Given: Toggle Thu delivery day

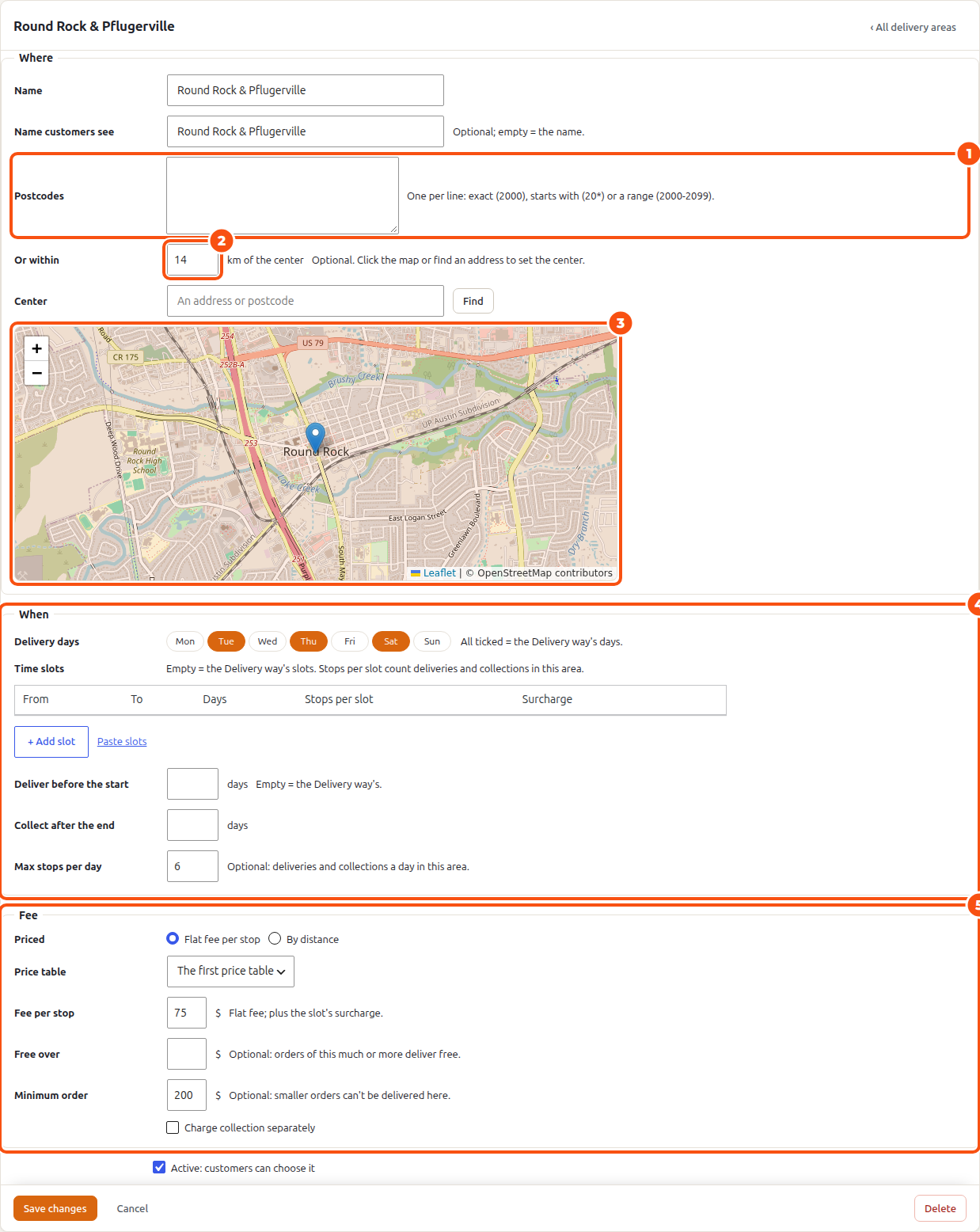Looking at the screenshot, I should (x=309, y=641).
